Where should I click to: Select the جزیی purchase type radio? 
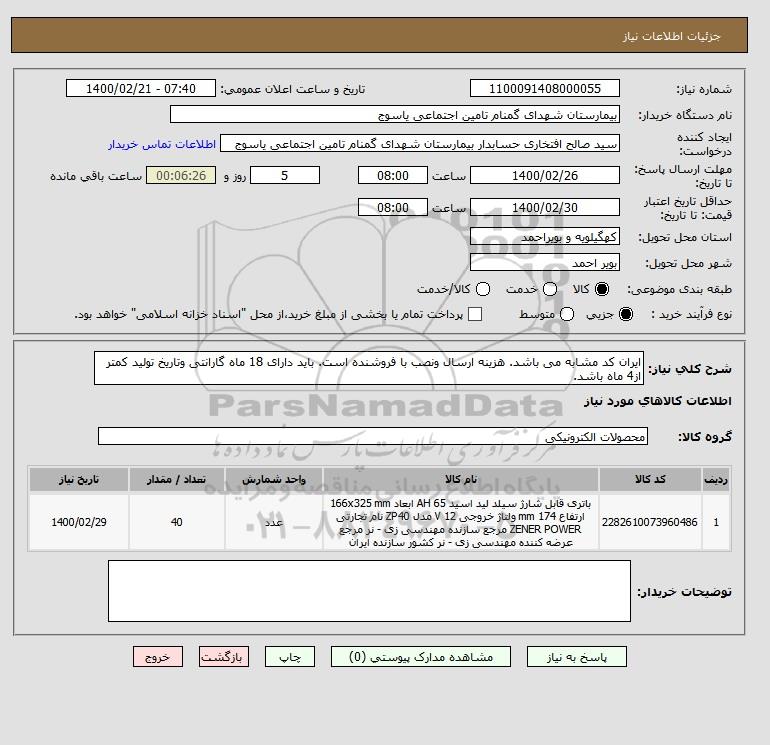tap(626, 314)
